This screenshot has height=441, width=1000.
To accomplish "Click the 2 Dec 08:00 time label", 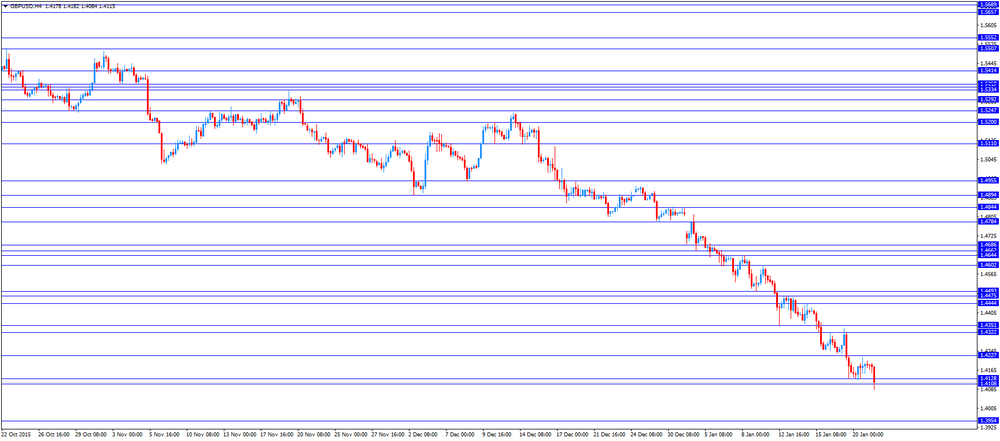I will point(423,433).
